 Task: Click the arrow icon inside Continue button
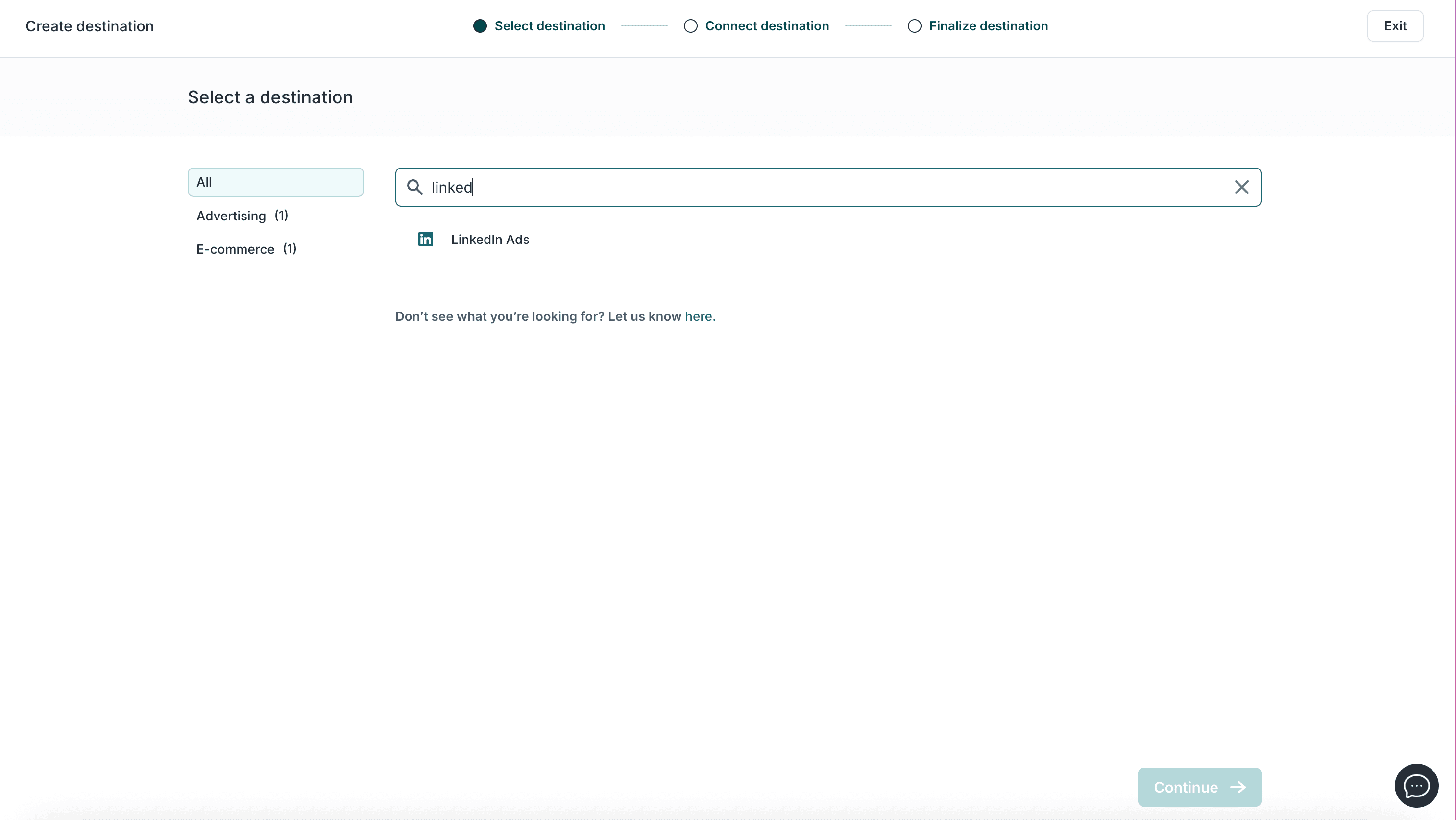(x=1238, y=787)
